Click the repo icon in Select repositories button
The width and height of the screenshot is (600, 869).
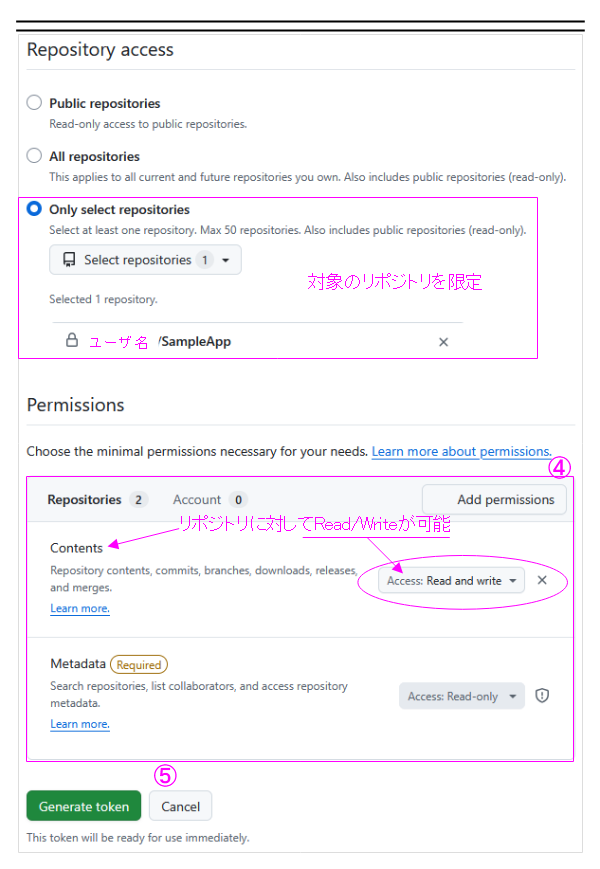(69, 260)
